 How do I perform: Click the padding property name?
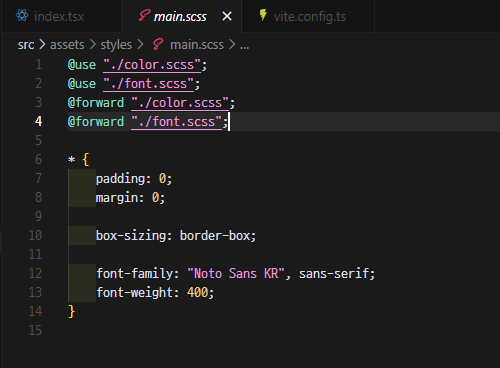tap(121, 179)
